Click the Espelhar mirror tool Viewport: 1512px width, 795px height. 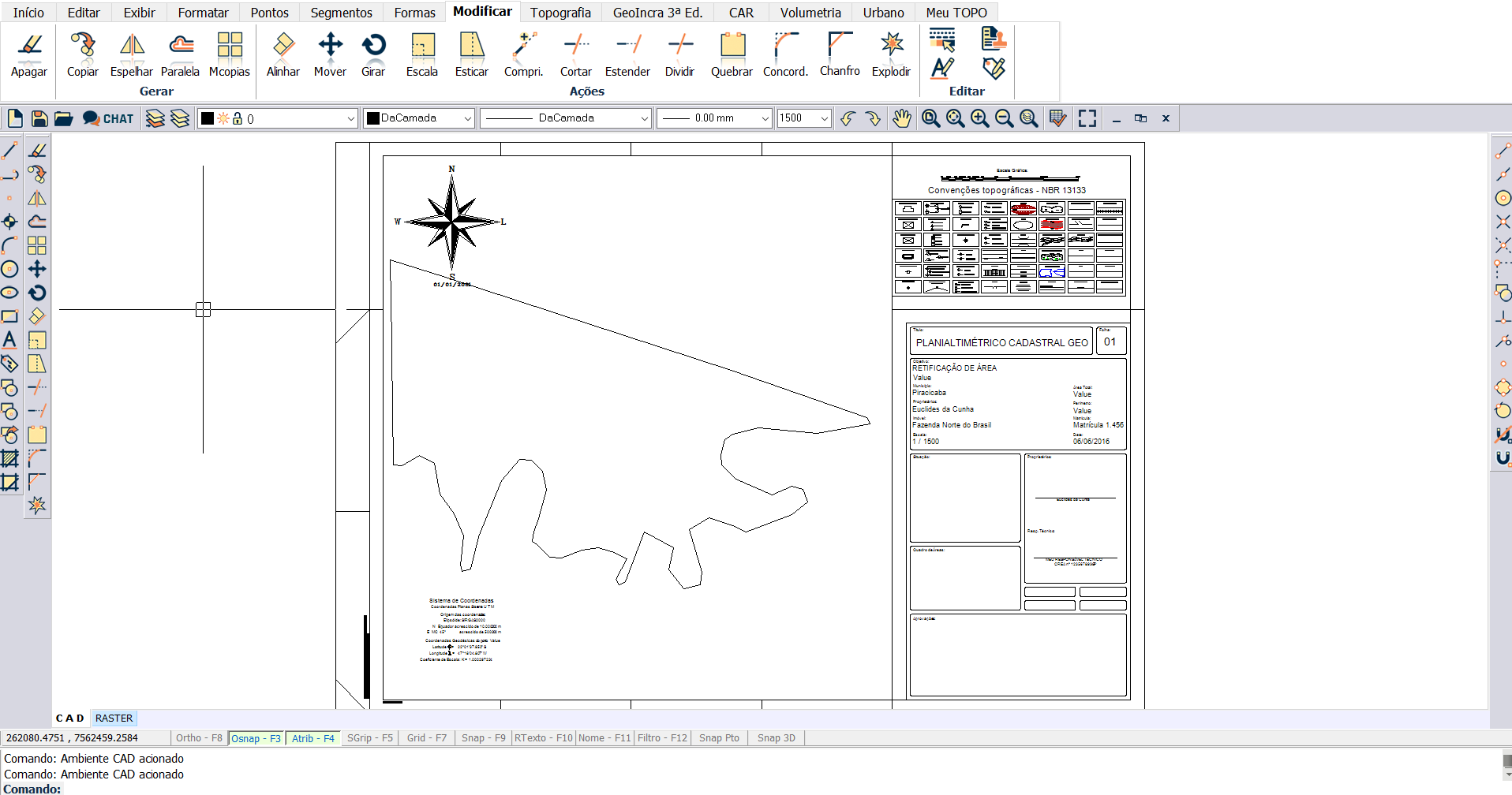(131, 55)
